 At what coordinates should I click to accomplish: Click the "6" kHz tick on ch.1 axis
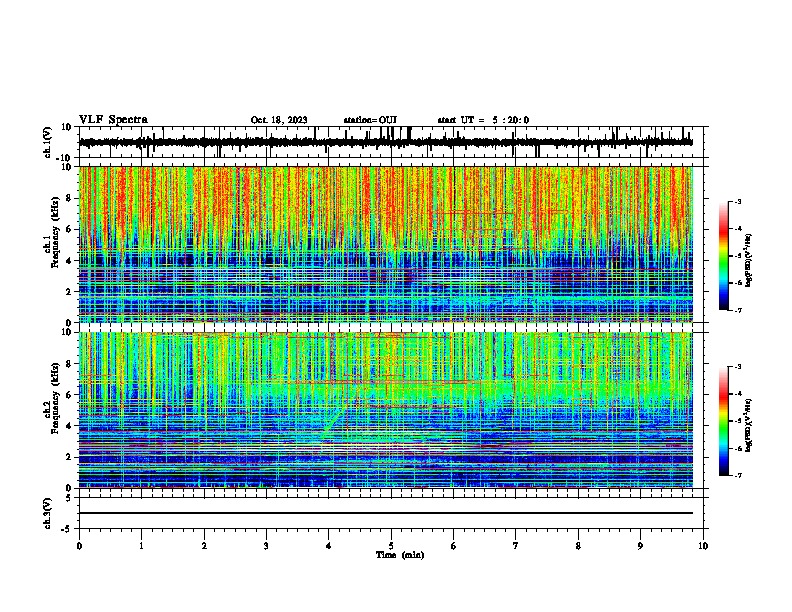point(69,229)
